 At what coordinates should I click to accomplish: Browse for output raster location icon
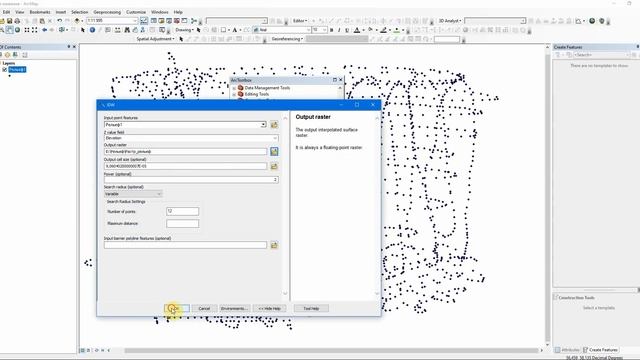tap(274, 151)
